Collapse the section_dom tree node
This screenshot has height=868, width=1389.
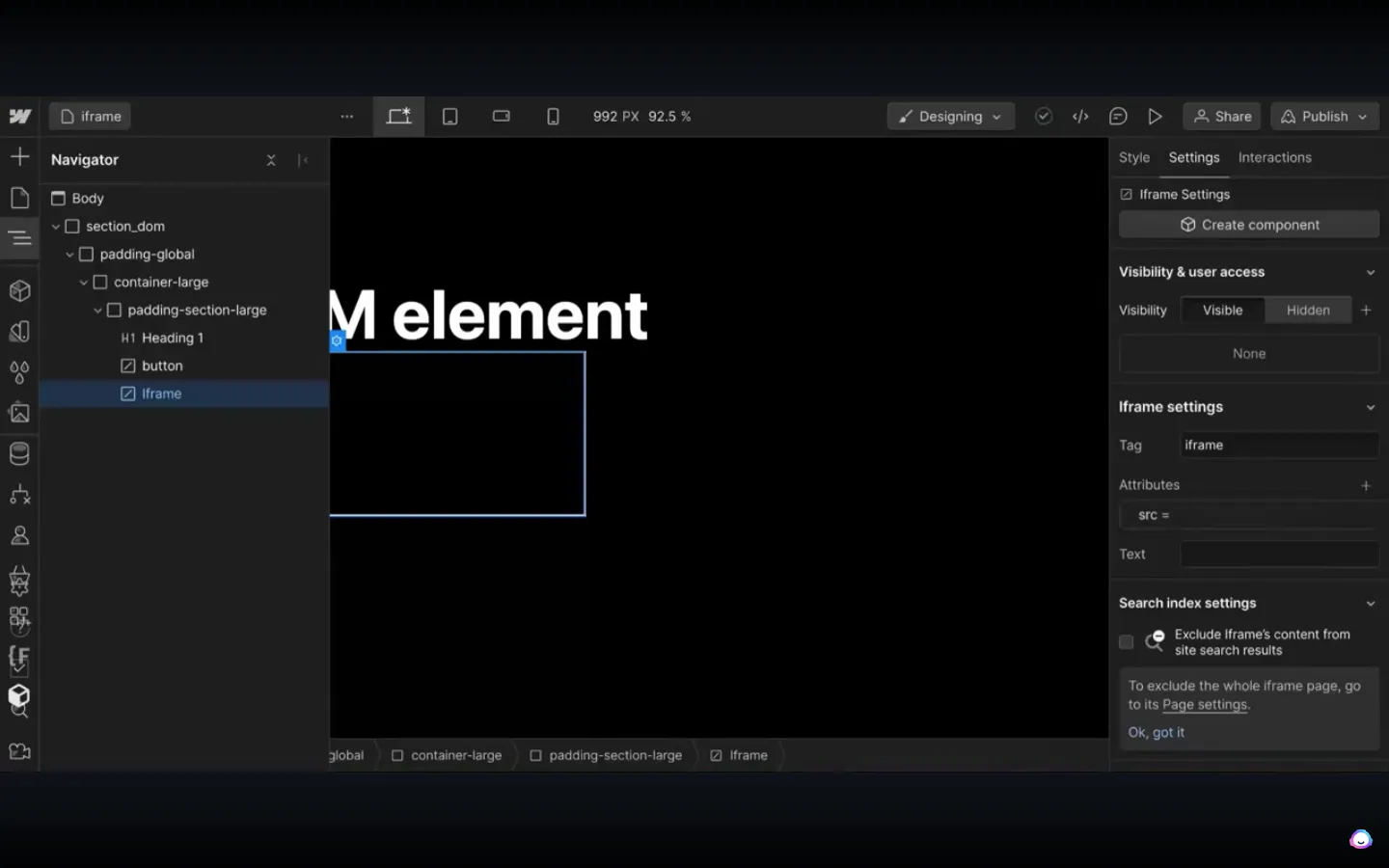point(56,227)
